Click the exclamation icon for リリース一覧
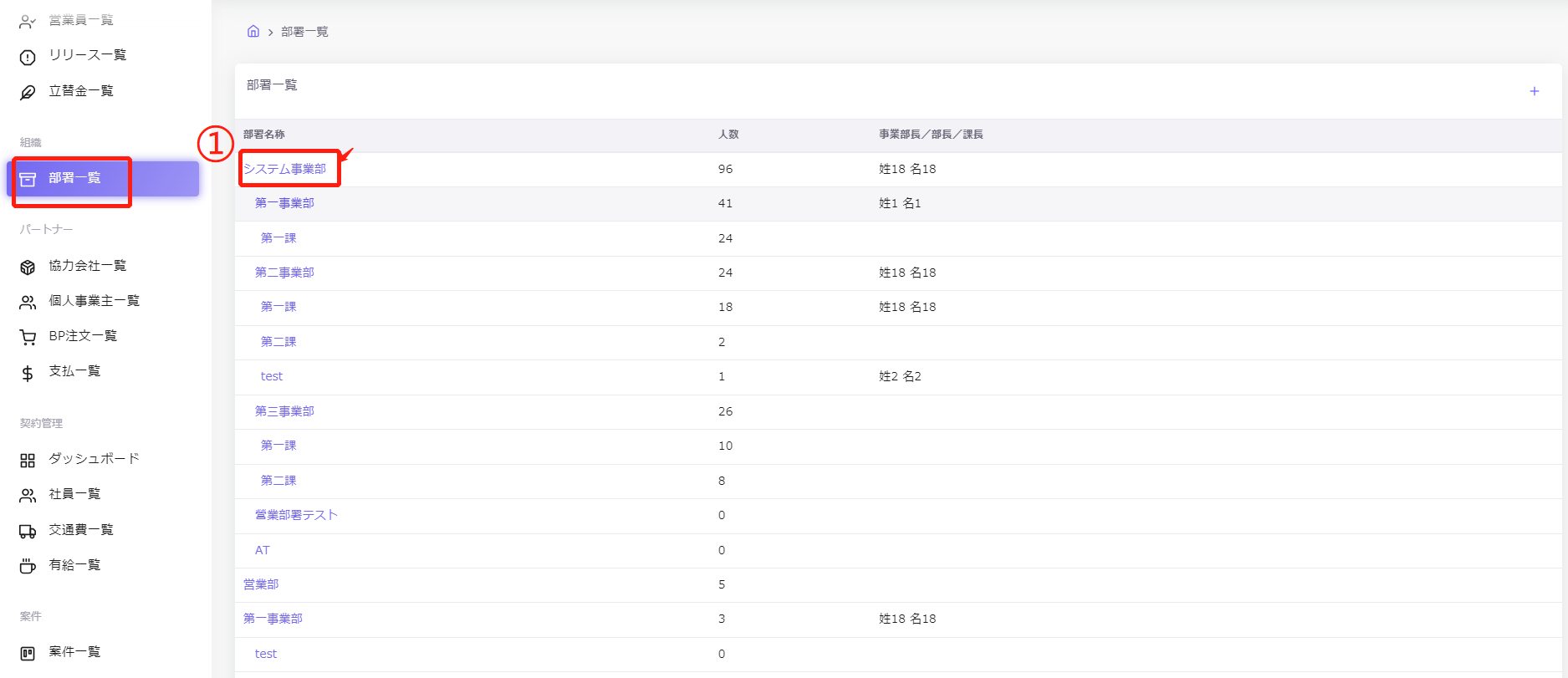1568x678 pixels. [x=28, y=57]
